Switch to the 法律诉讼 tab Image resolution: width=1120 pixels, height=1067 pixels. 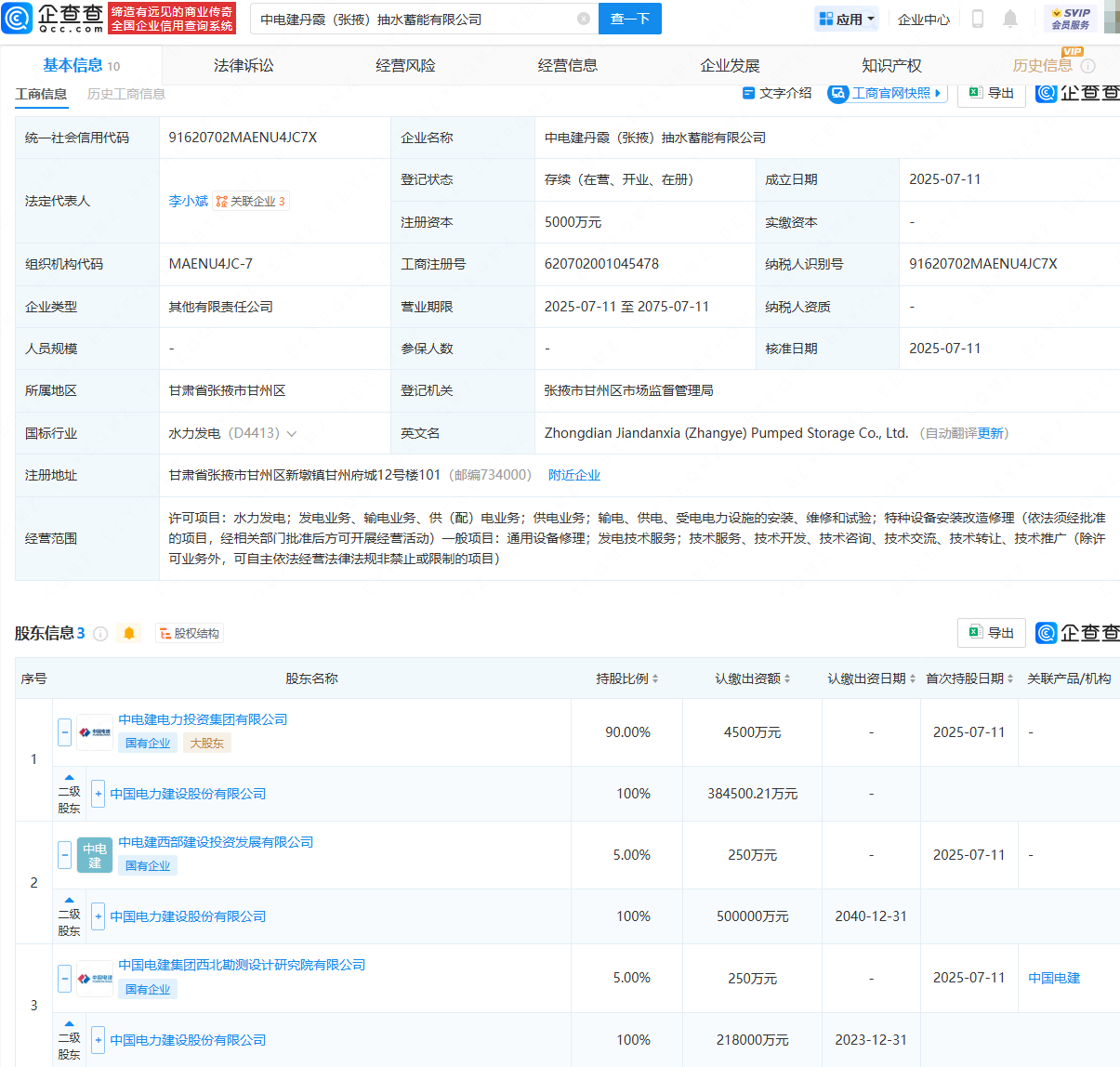(x=244, y=65)
